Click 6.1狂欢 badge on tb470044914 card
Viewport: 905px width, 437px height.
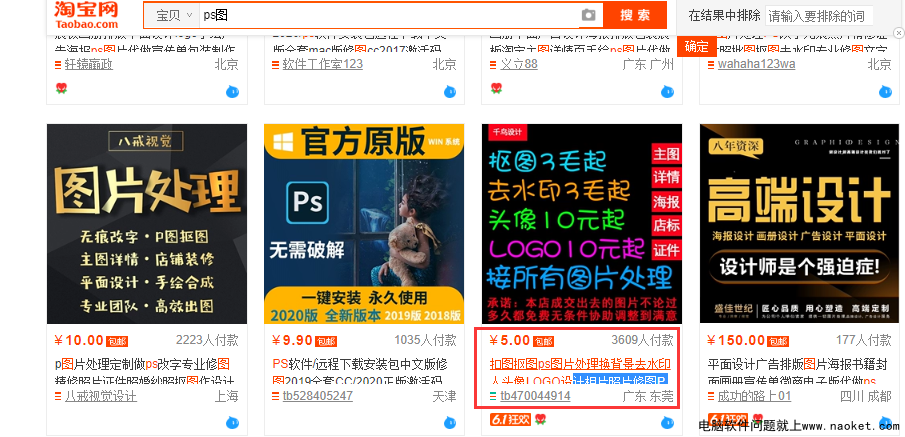[510, 420]
